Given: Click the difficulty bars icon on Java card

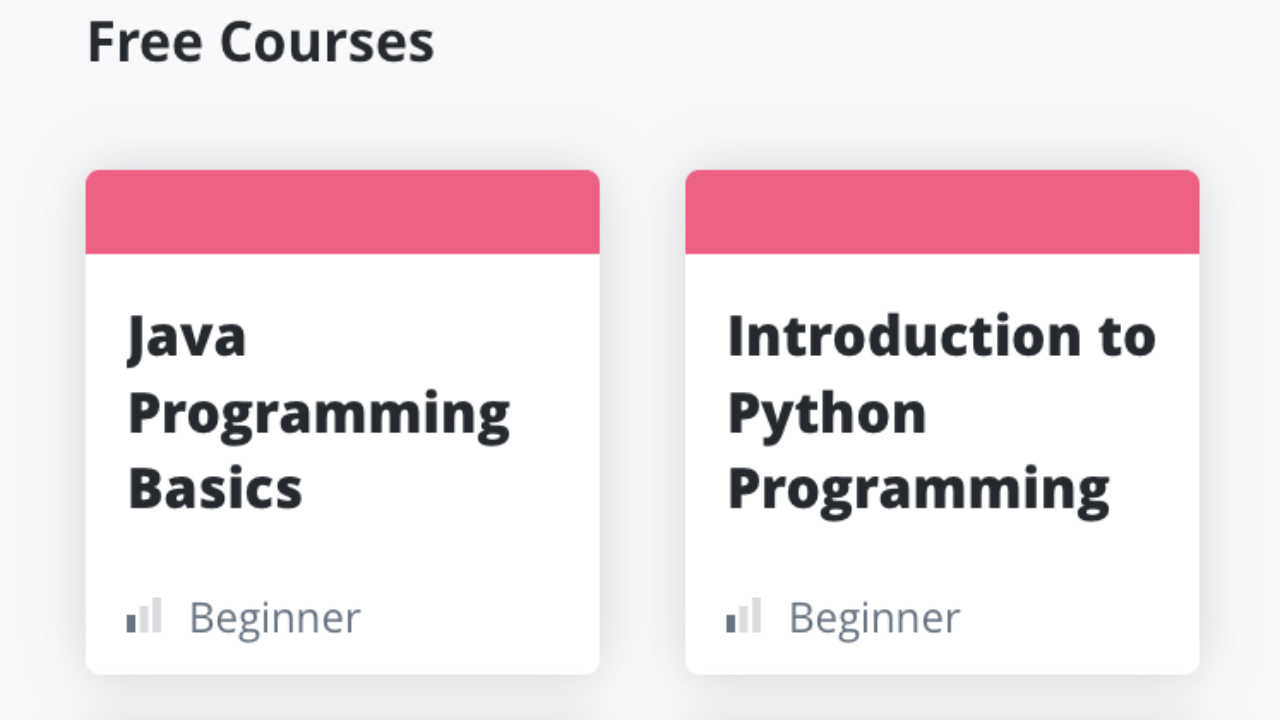Looking at the screenshot, I should pos(144,616).
